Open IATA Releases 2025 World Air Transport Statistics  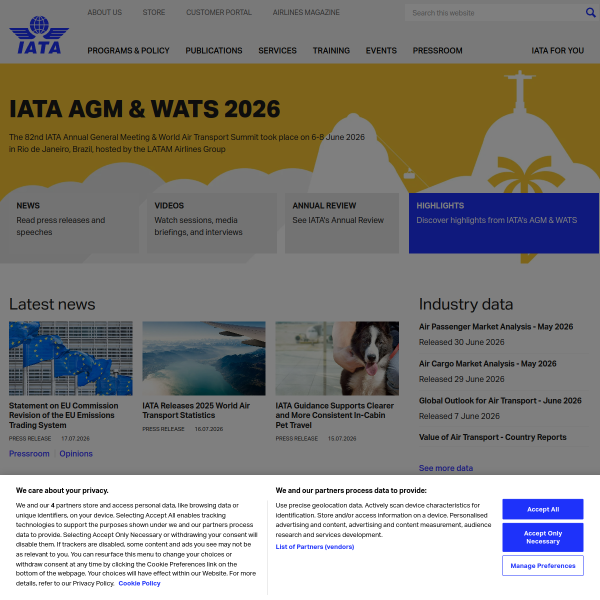(196, 410)
